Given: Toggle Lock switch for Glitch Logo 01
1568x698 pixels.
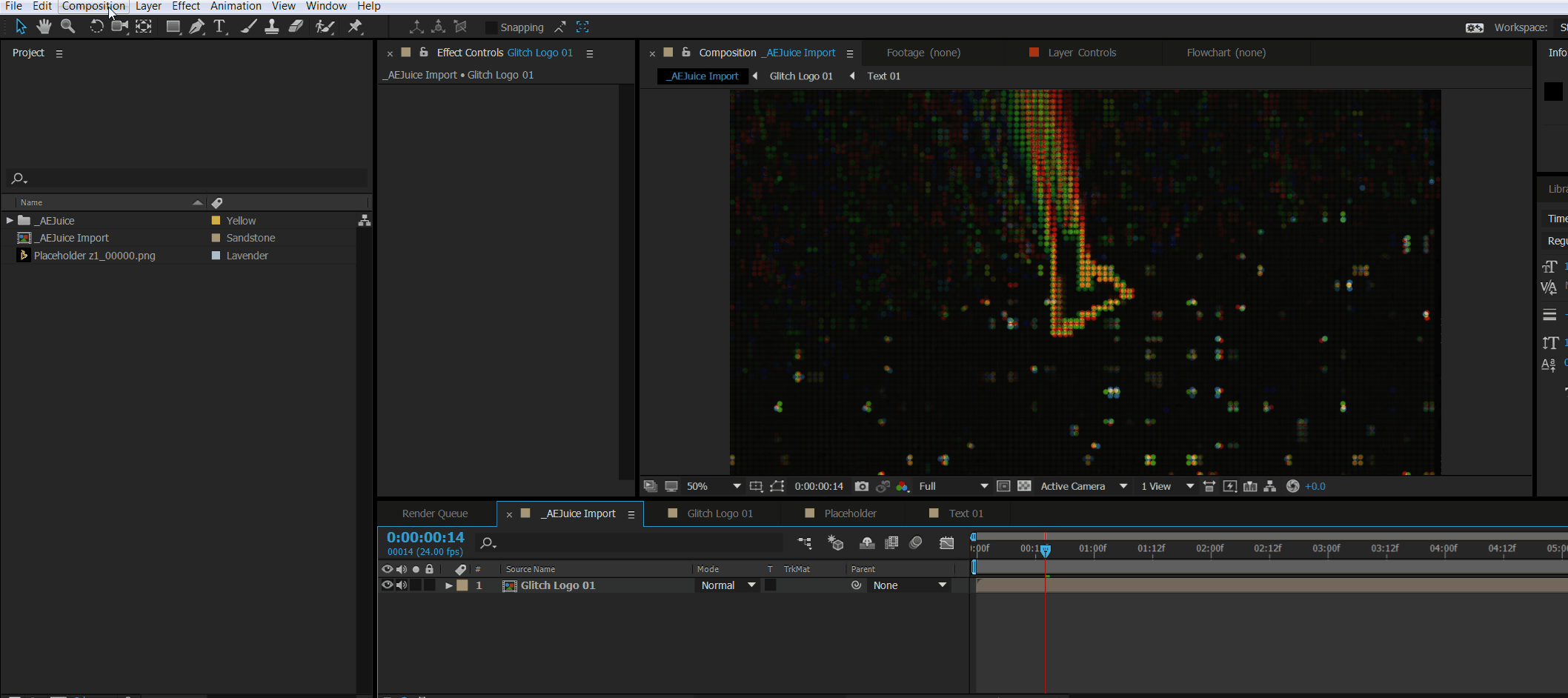Looking at the screenshot, I should pos(430,585).
